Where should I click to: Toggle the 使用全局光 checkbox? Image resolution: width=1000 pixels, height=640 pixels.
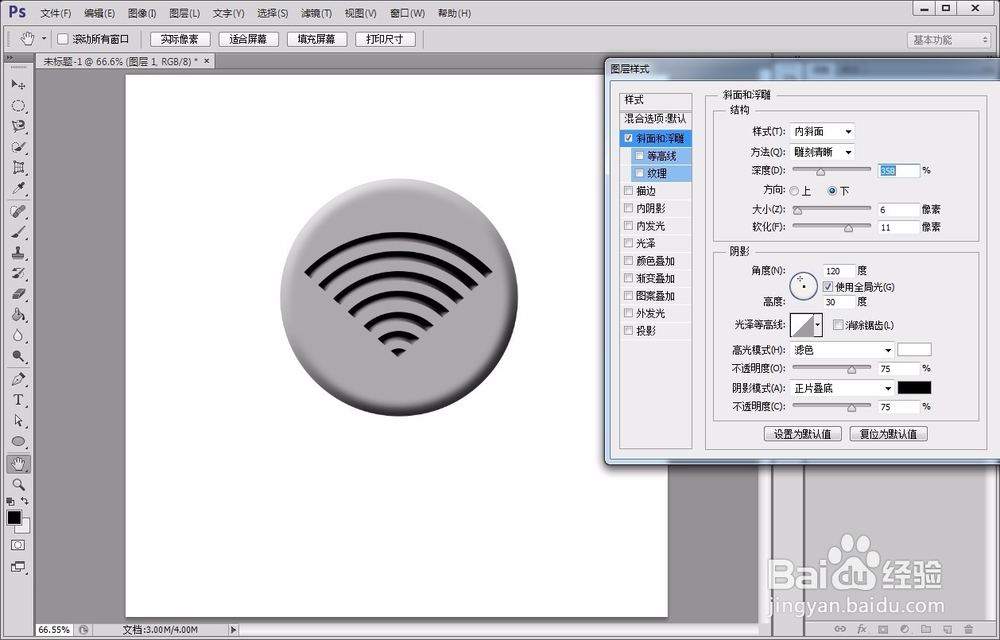828,287
